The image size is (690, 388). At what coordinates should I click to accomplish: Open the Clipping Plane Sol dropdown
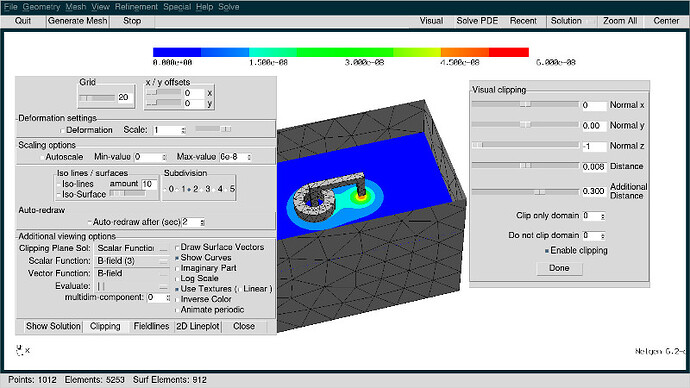point(132,248)
